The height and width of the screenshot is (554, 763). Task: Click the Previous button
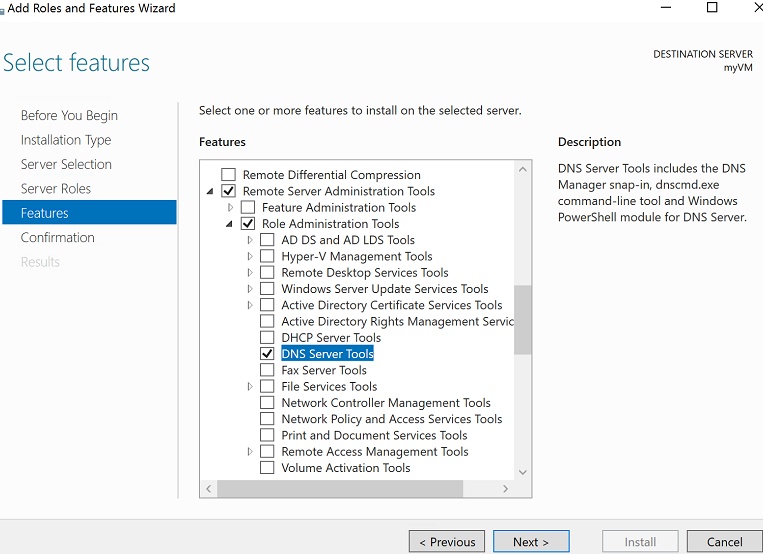[447, 542]
